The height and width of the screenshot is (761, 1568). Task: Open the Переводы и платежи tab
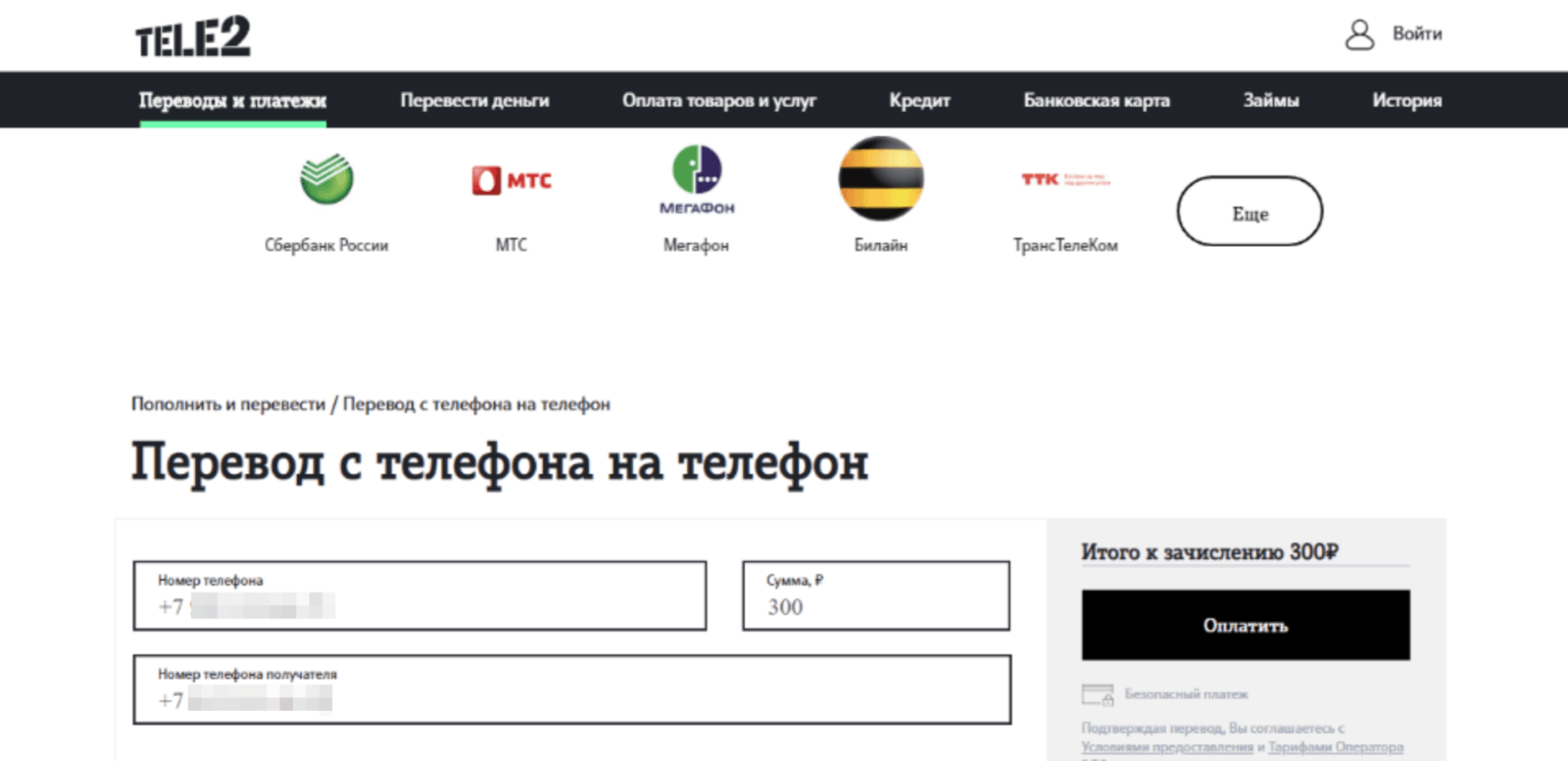(x=232, y=100)
